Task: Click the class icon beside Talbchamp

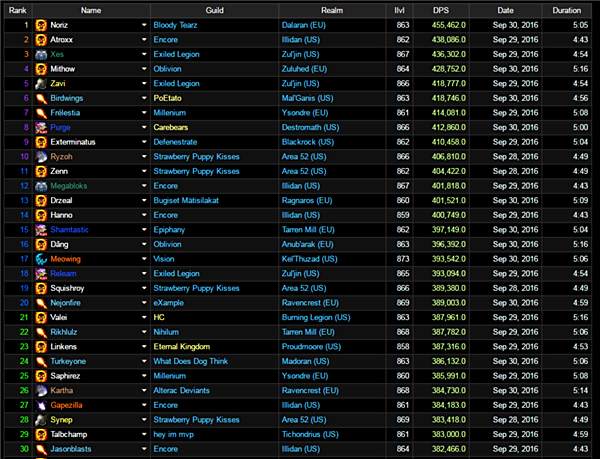Action: (x=41, y=435)
